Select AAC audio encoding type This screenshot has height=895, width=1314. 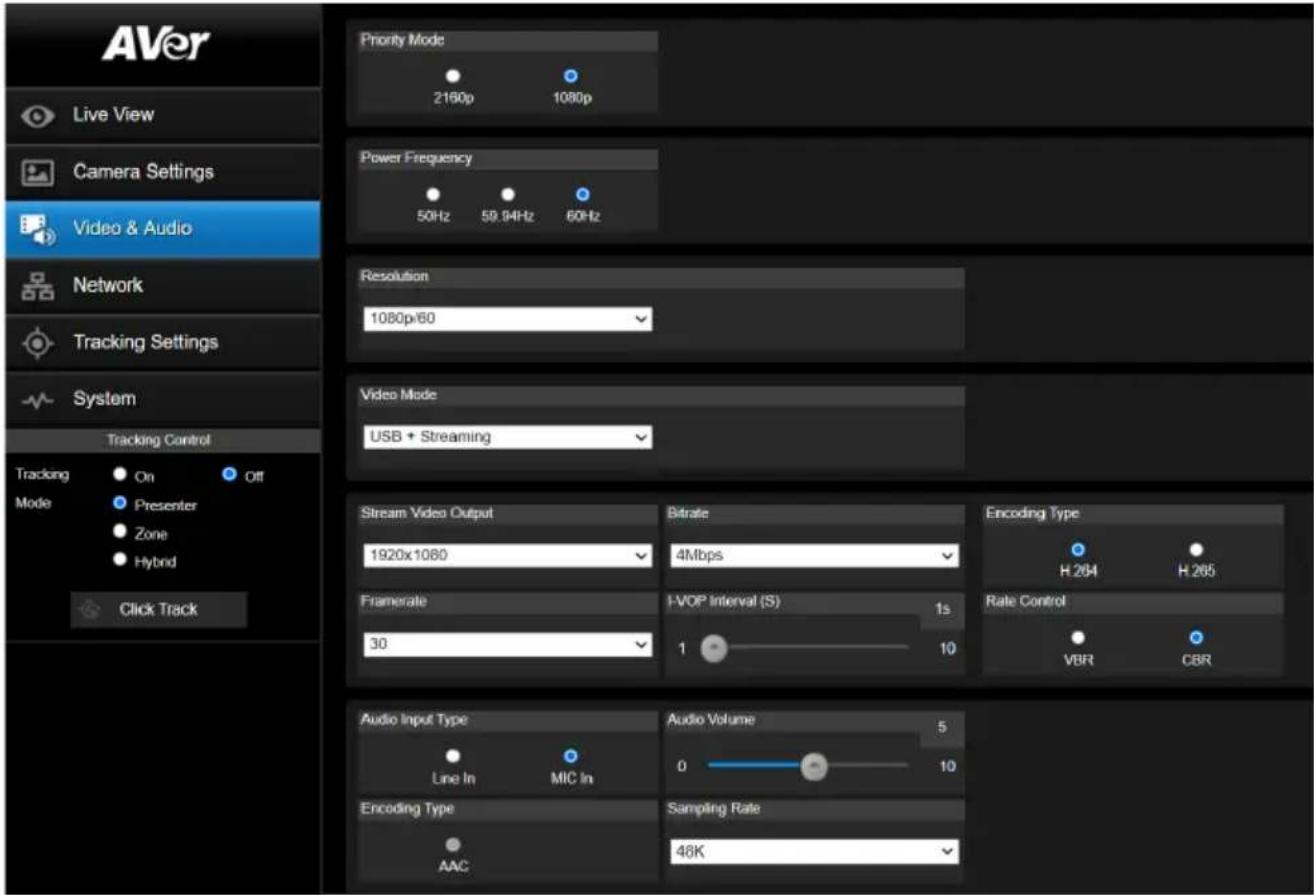click(453, 845)
